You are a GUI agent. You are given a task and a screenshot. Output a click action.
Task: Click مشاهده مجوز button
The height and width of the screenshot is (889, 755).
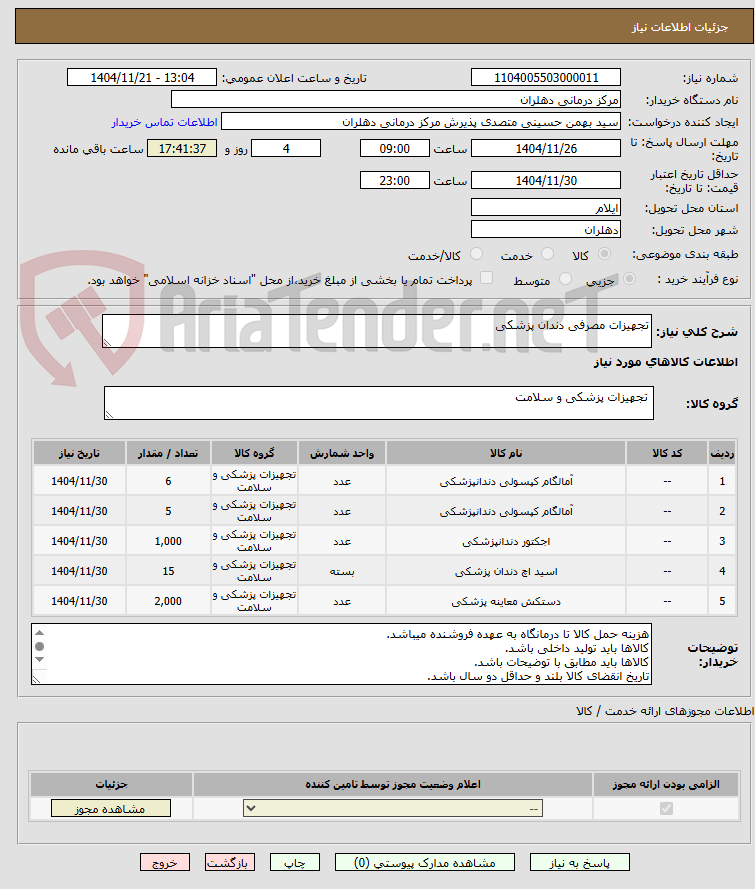point(111,808)
